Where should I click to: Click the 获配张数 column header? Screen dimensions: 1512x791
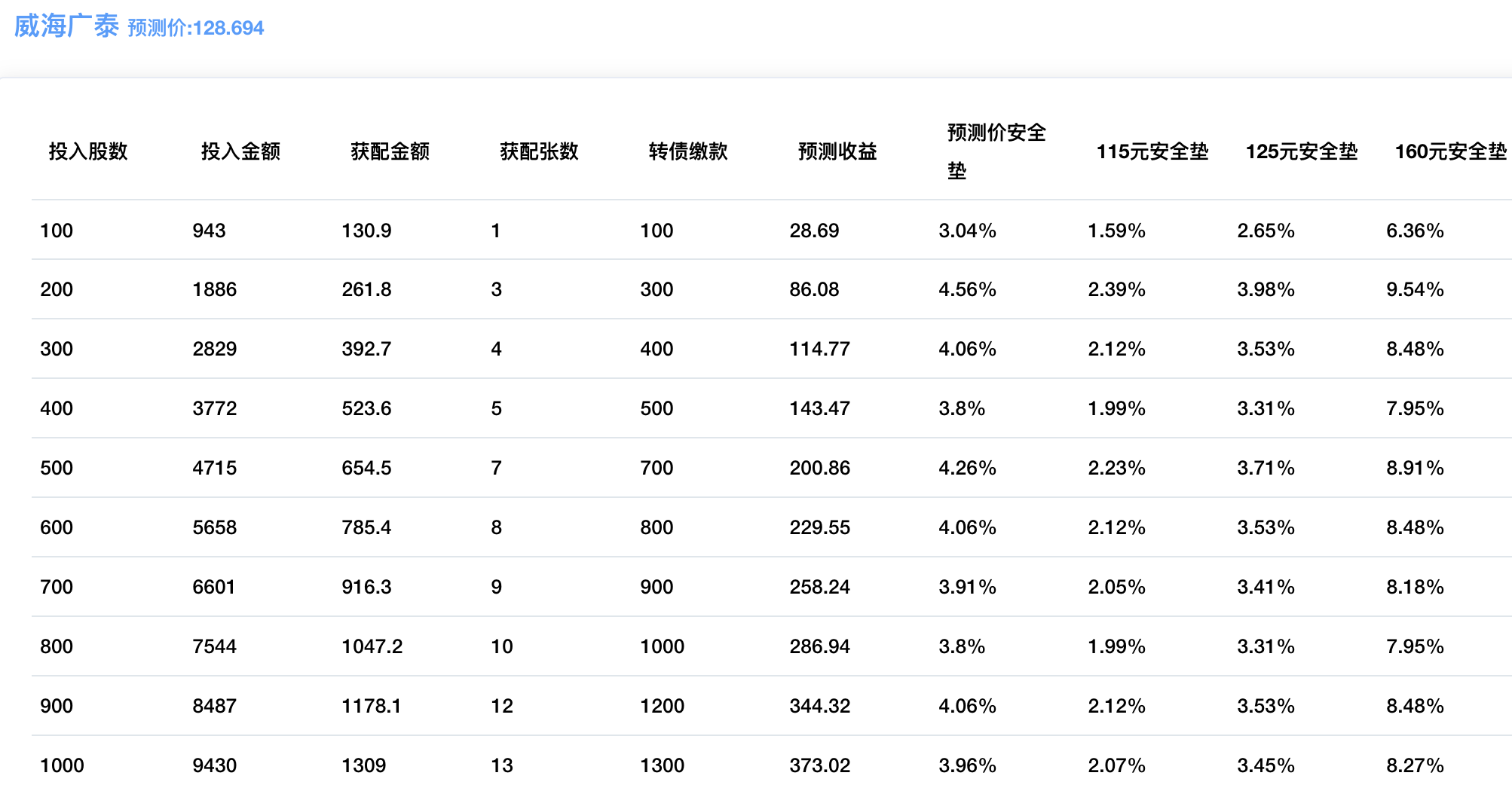[539, 151]
